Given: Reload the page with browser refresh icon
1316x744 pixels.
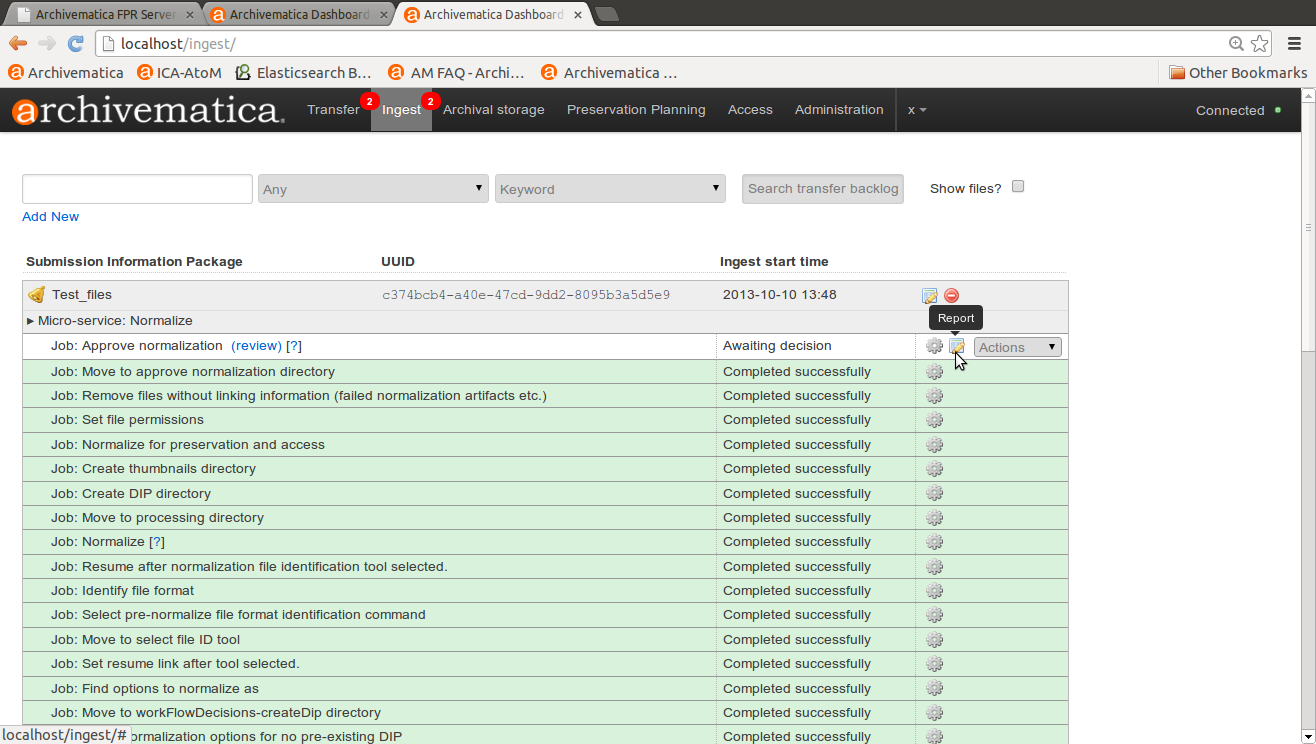Looking at the screenshot, I should (x=75, y=44).
